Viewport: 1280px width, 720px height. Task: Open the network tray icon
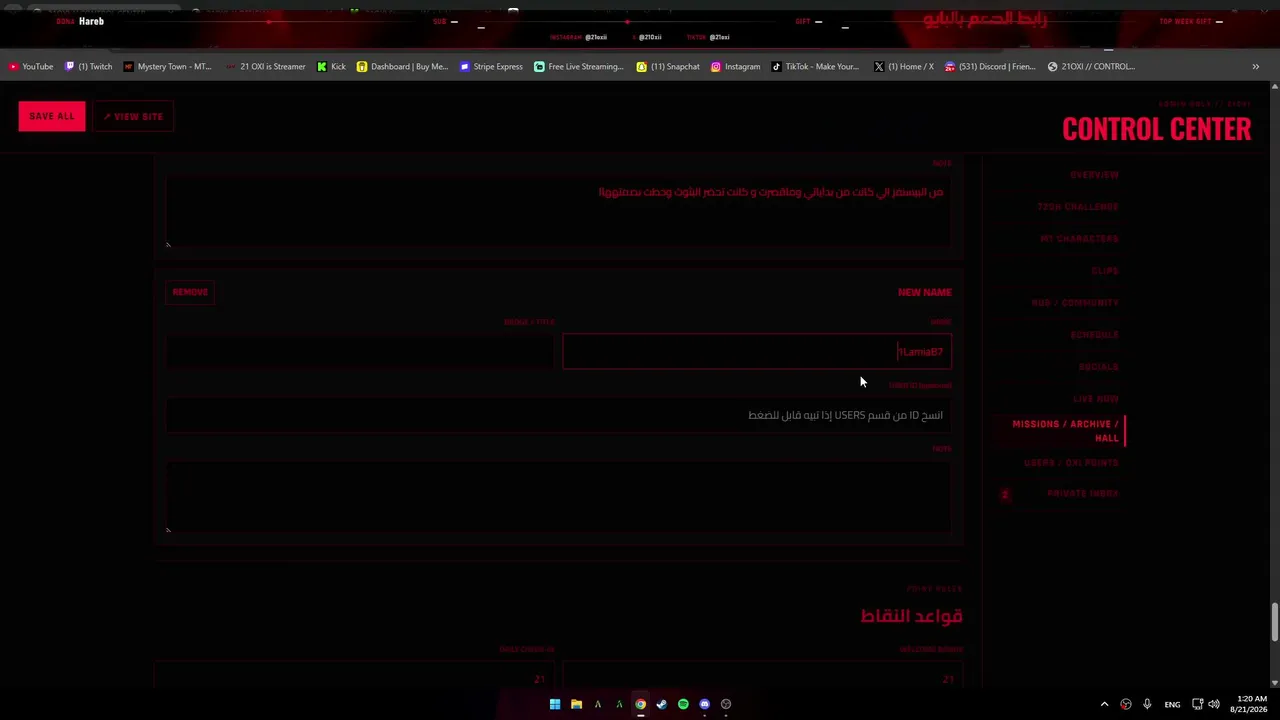click(1197, 704)
